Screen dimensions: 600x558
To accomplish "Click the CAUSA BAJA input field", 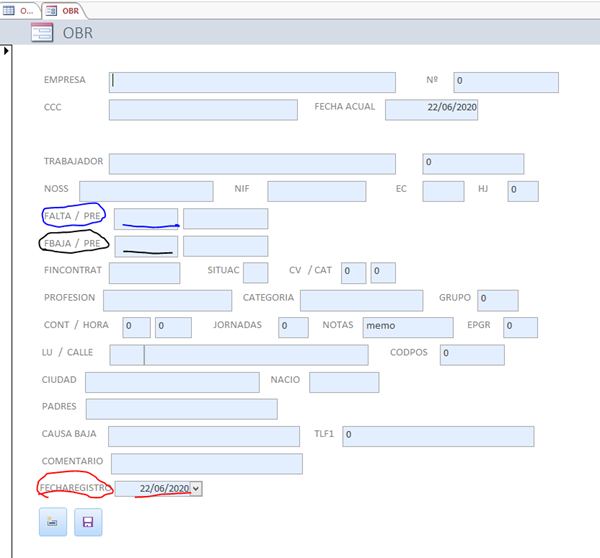I will (x=204, y=436).
